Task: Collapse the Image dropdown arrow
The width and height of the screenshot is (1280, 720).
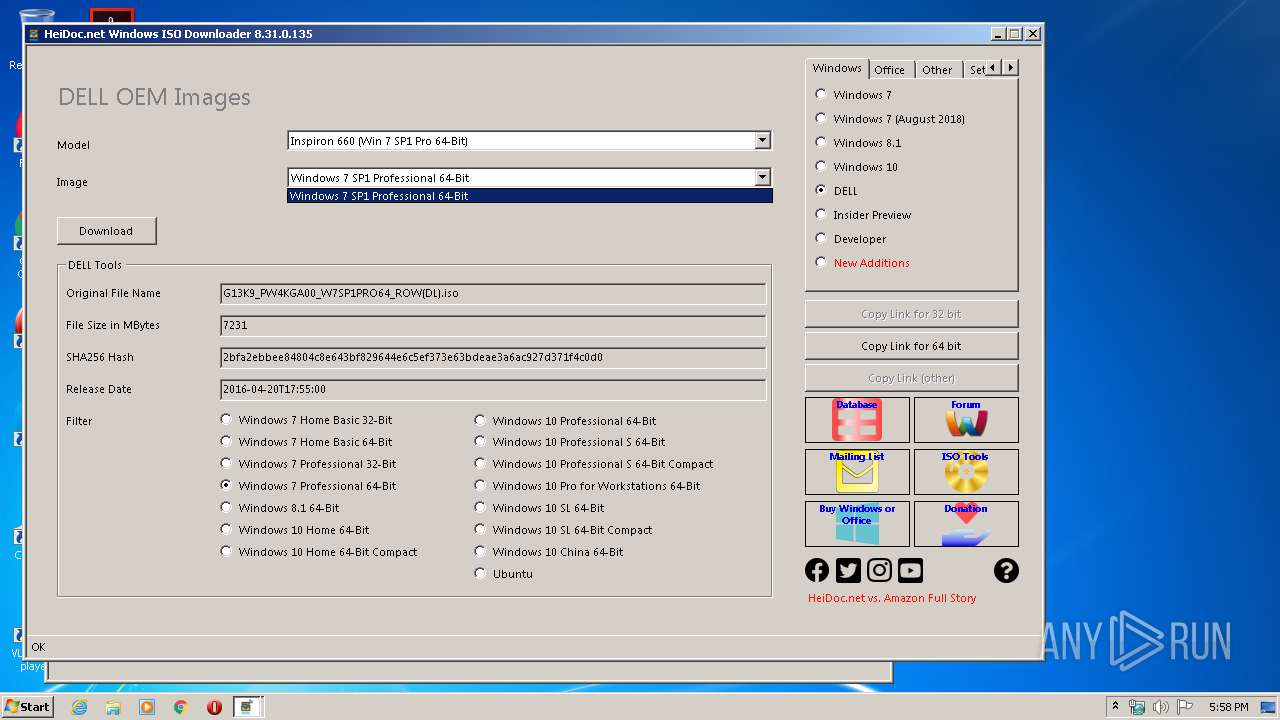Action: (762, 177)
